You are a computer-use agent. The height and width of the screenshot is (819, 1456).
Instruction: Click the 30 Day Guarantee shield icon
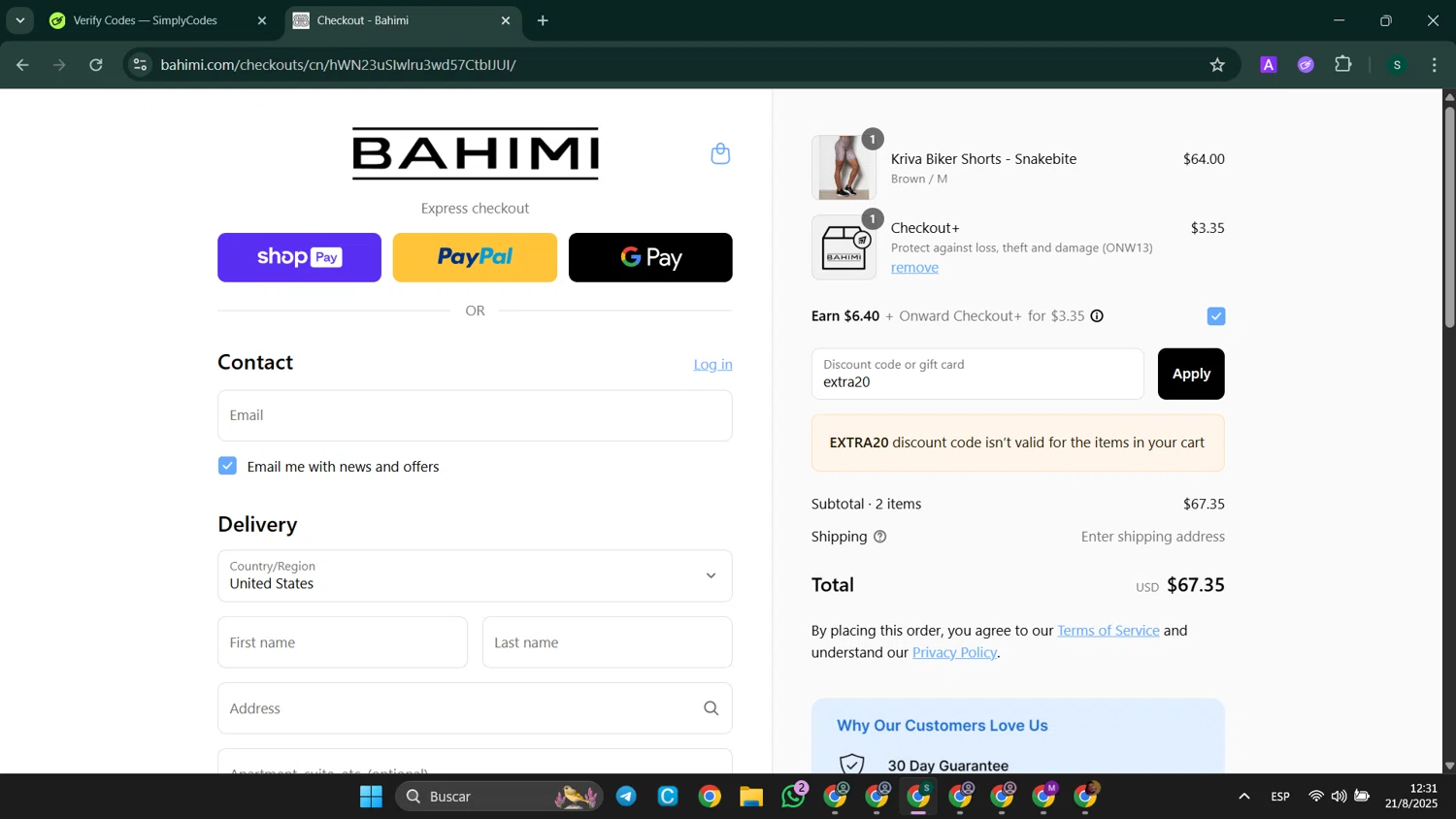point(851,766)
